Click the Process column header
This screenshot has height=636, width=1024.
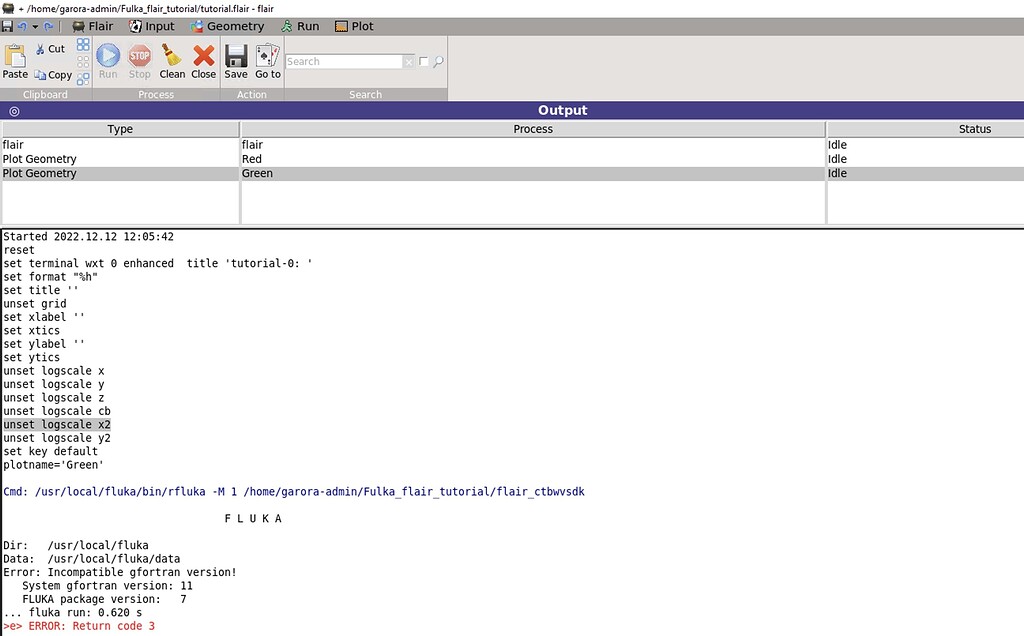point(533,129)
